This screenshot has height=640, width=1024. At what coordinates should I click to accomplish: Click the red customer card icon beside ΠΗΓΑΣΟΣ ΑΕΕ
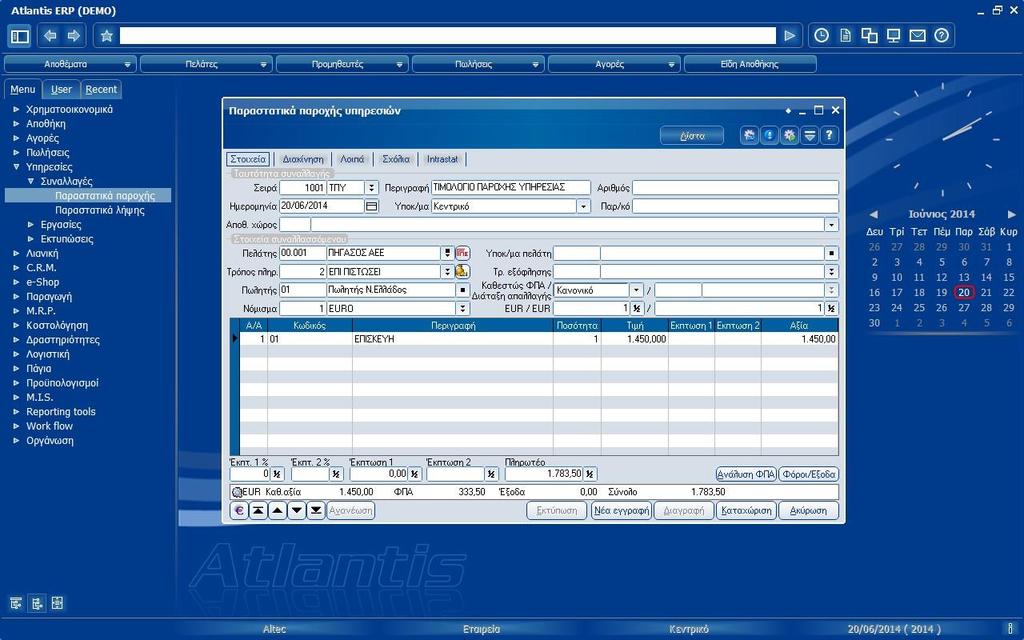462,253
